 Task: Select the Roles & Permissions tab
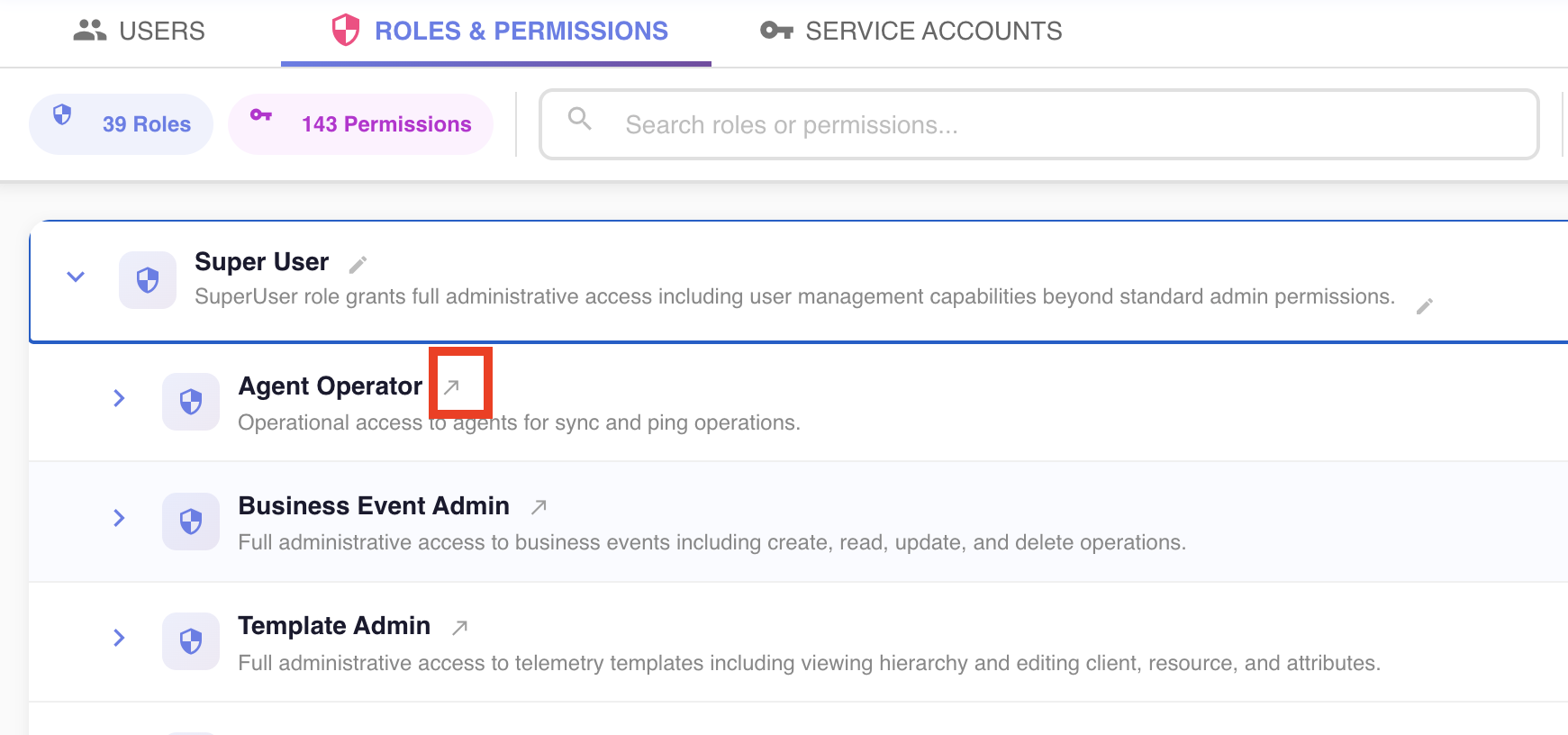click(496, 32)
